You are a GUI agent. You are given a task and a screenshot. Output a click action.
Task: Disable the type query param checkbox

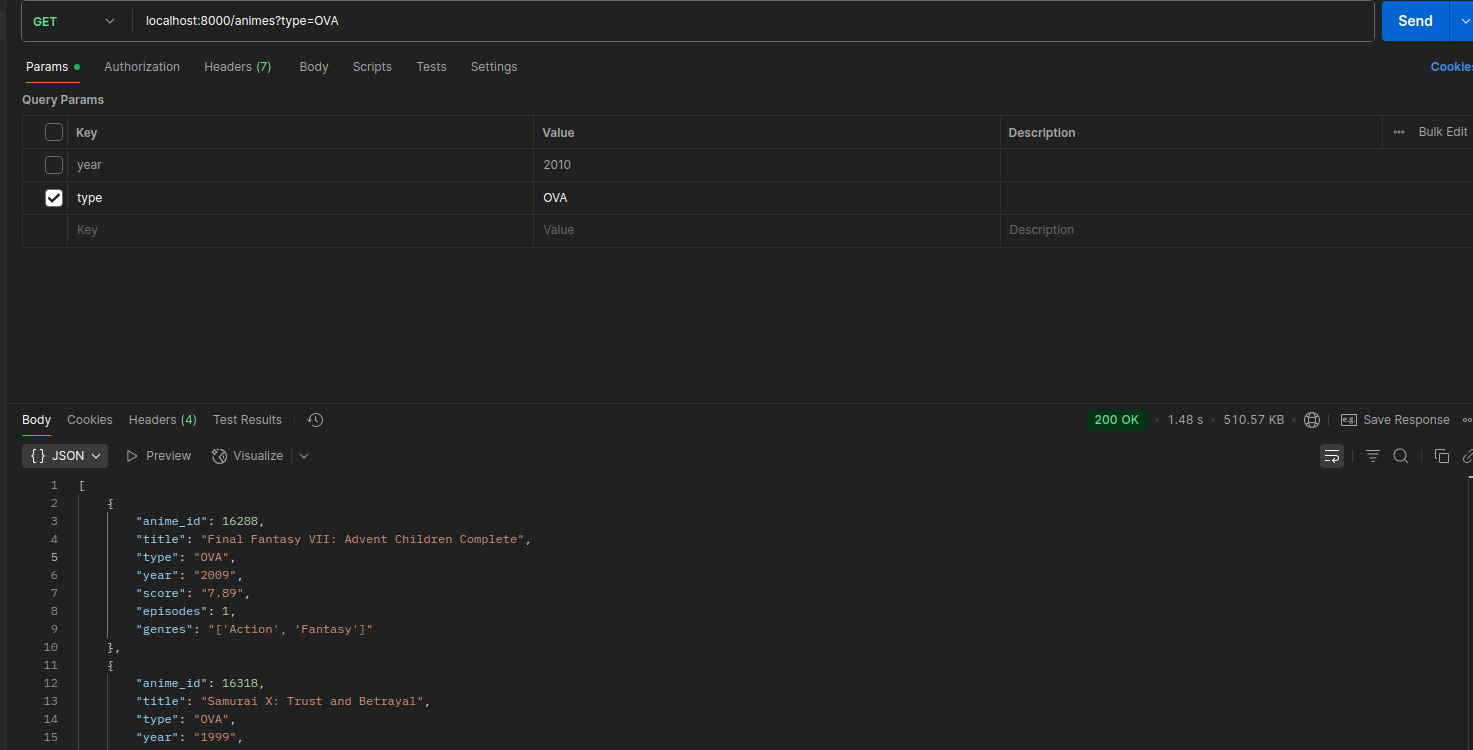click(x=54, y=198)
